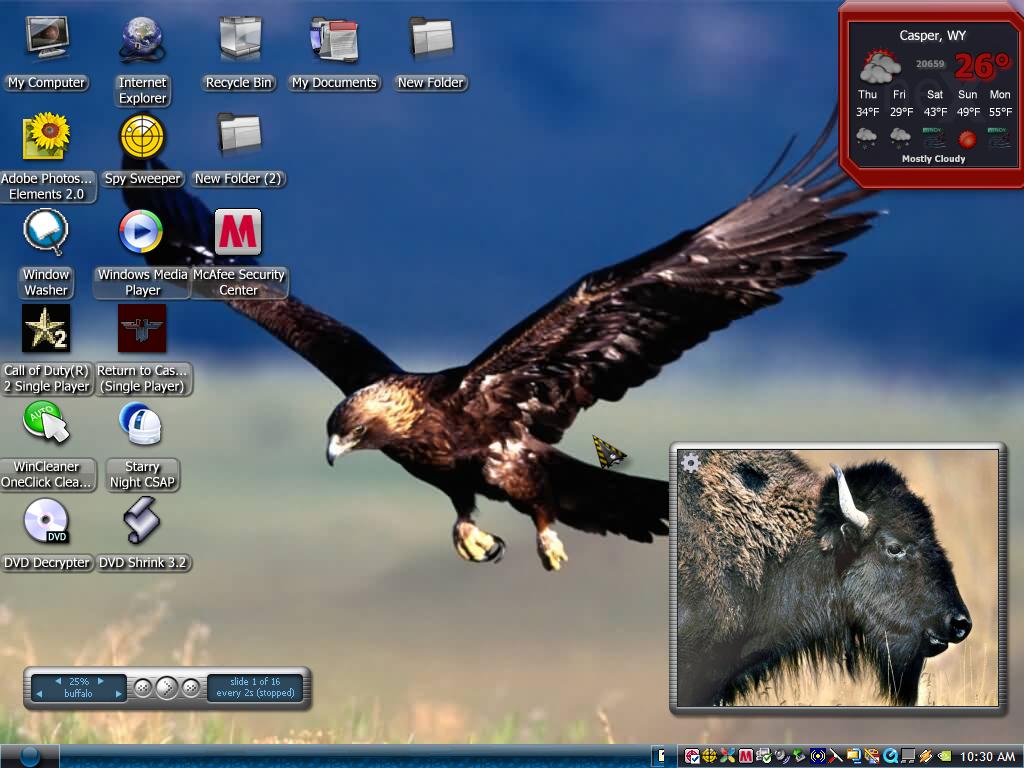1024x768 pixels.
Task: Click the QuickTime icon in the system tray
Action: [890, 756]
